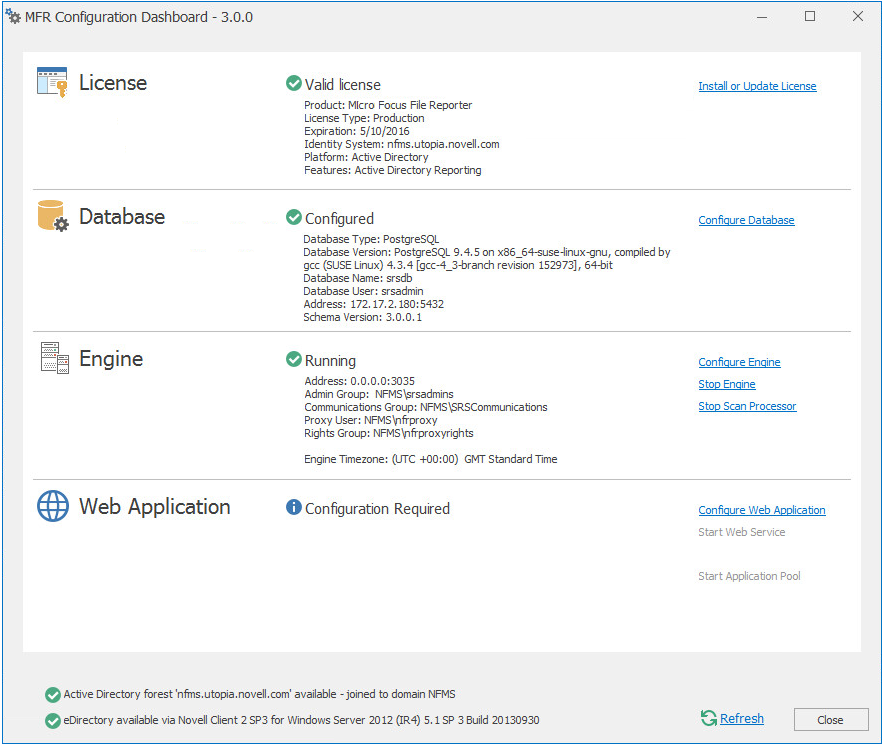Open the Configure Database link
Image resolution: width=884 pixels, height=746 pixels.
coord(746,220)
